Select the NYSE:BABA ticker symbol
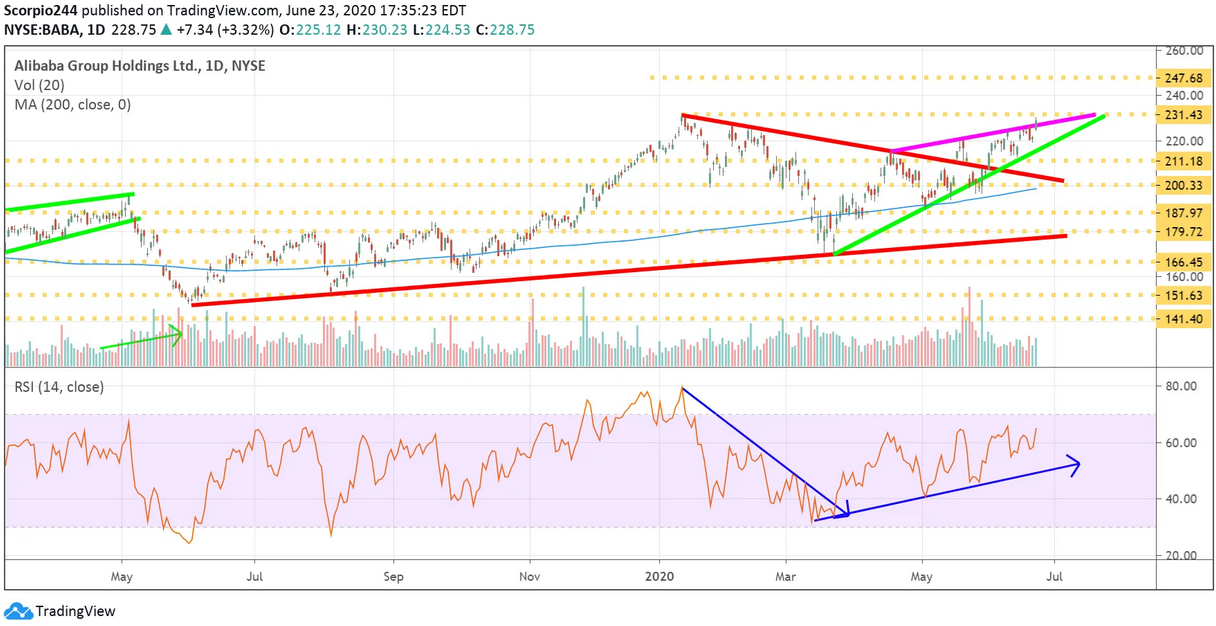1216x626 pixels. tap(46, 30)
